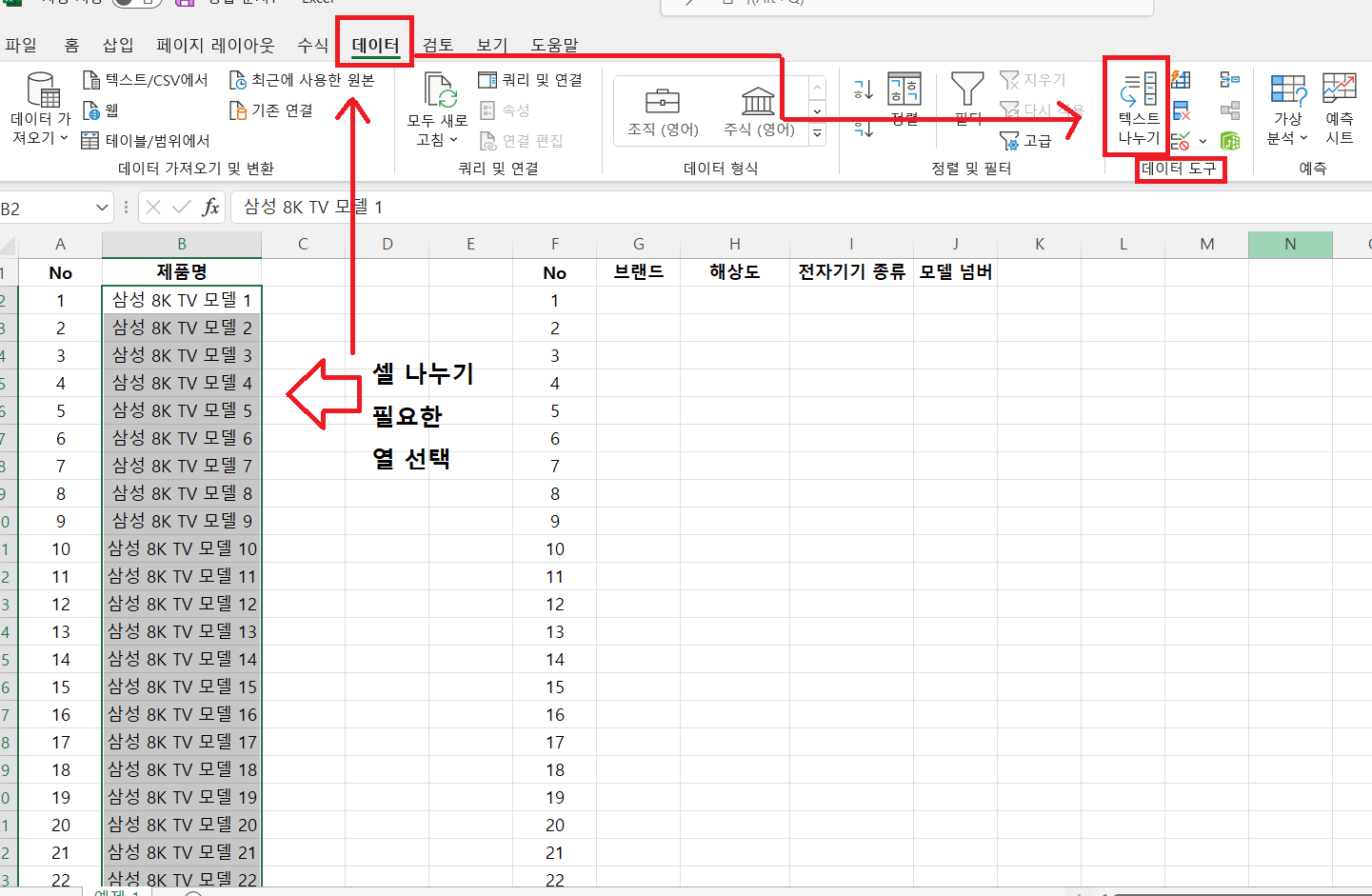
Task: Click the Consolidate icon in Data Tools
Action: [1230, 80]
